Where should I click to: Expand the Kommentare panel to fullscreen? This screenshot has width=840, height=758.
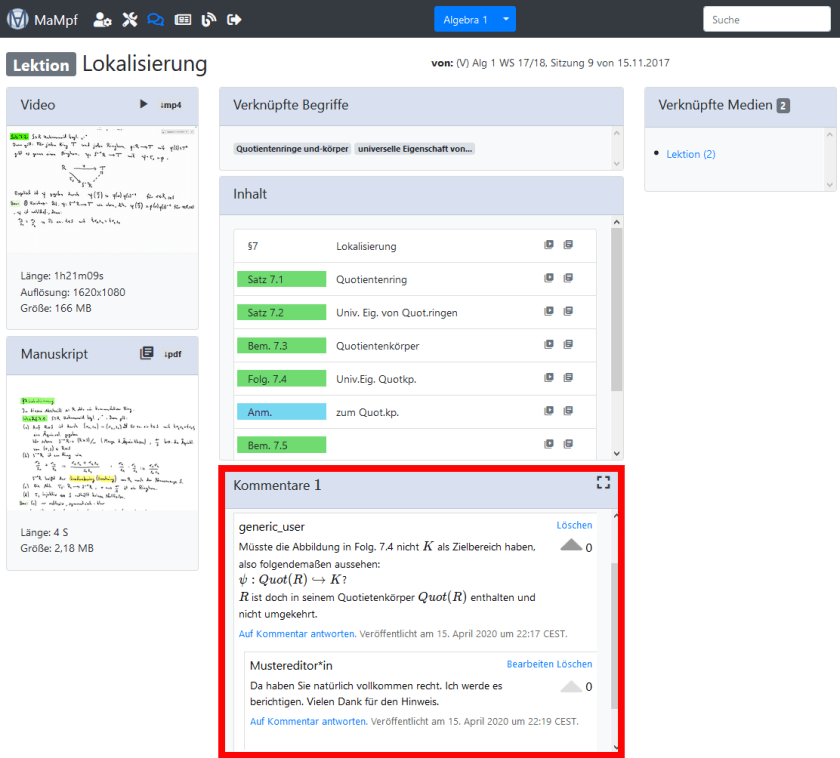coord(603,483)
